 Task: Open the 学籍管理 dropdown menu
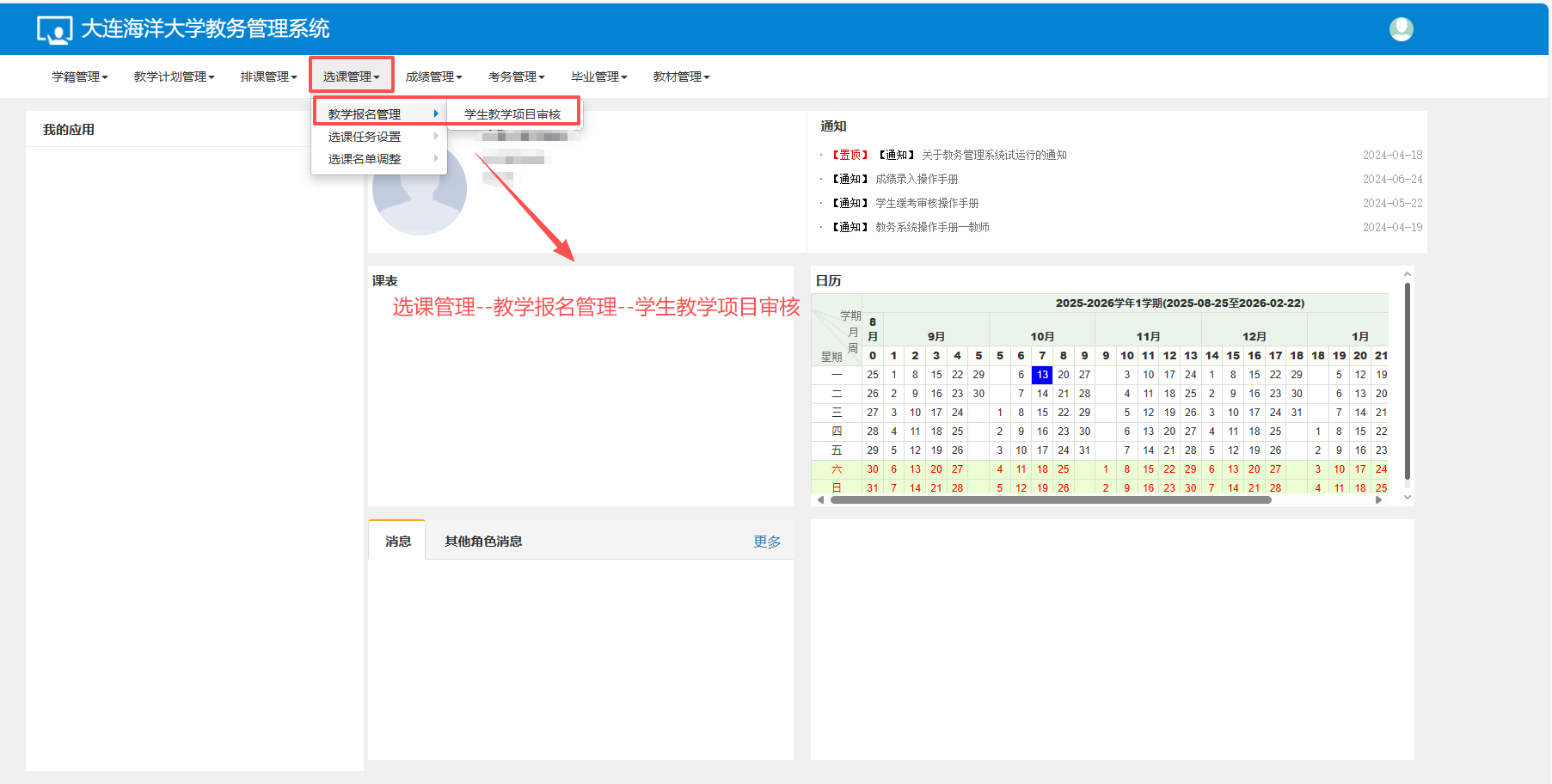[x=79, y=77]
